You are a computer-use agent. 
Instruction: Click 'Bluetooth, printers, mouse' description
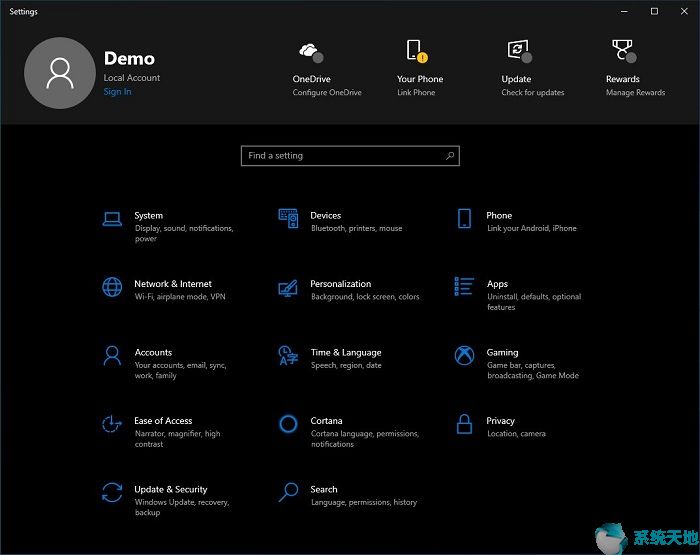click(356, 228)
